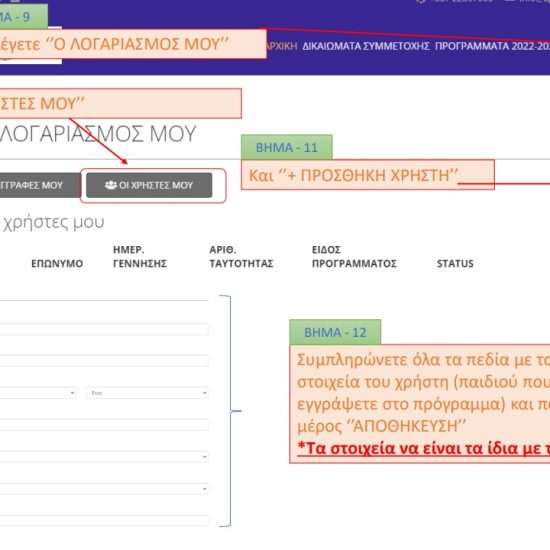The image size is (550, 550).
Task: Focus the bottom-most text field in the form
Action: click(104, 521)
